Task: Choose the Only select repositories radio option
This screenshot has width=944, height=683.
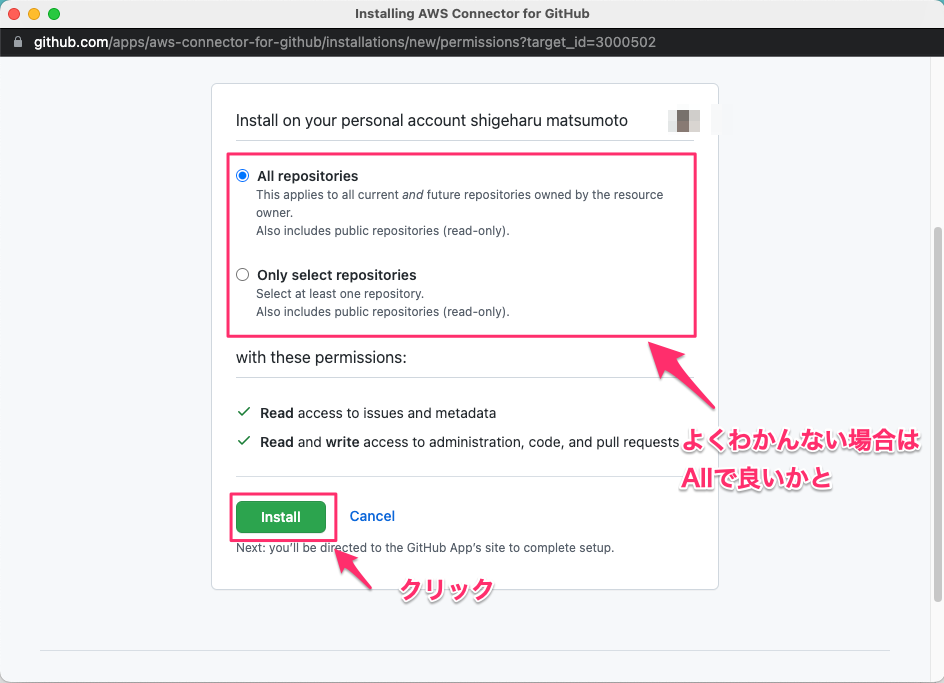Action: coord(243,275)
